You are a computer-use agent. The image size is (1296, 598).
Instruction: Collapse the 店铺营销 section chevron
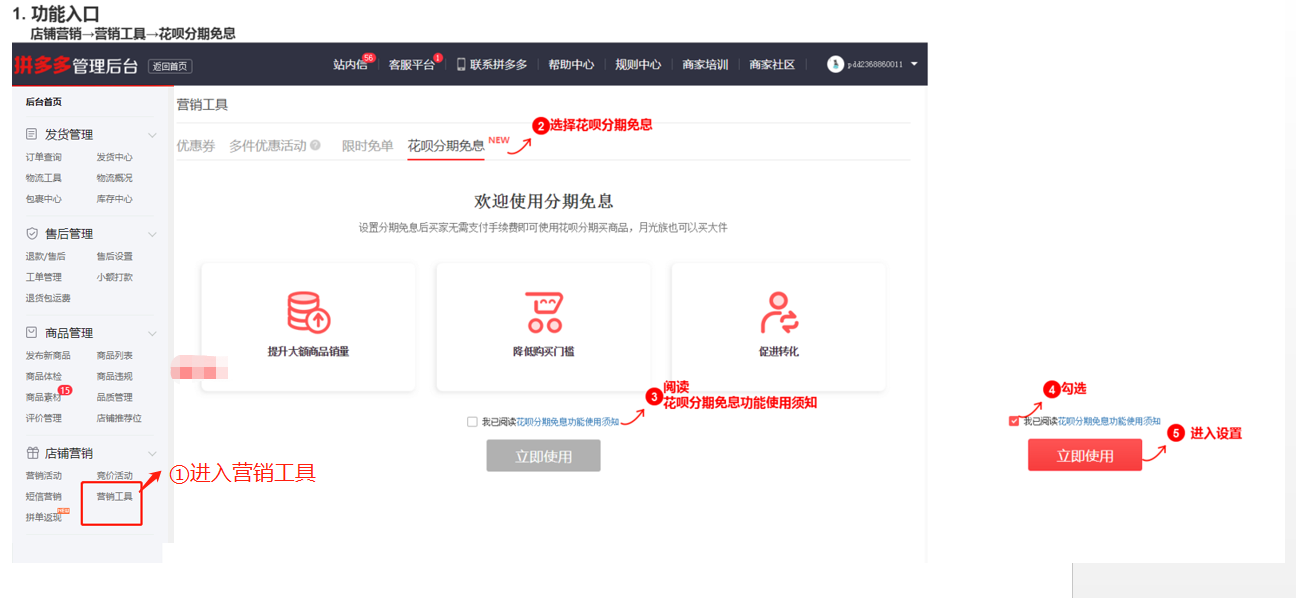pyautogui.click(x=152, y=453)
